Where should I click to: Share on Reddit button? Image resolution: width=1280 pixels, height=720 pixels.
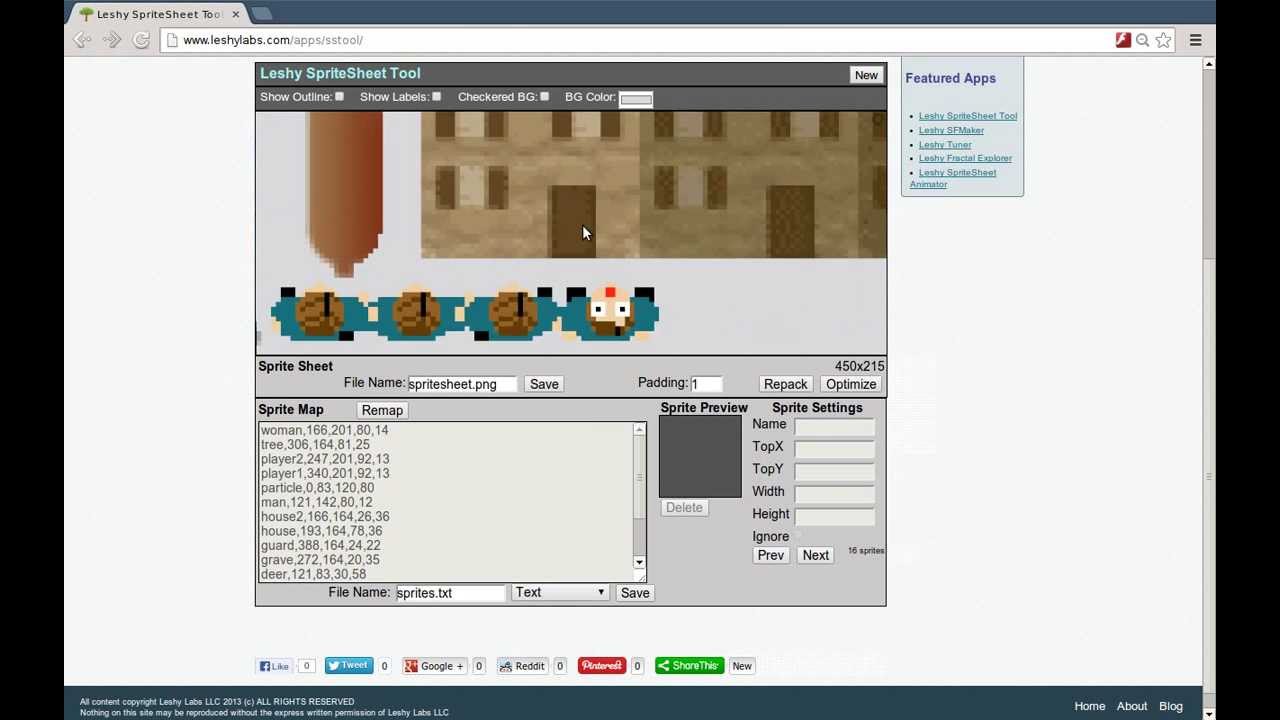click(x=522, y=666)
